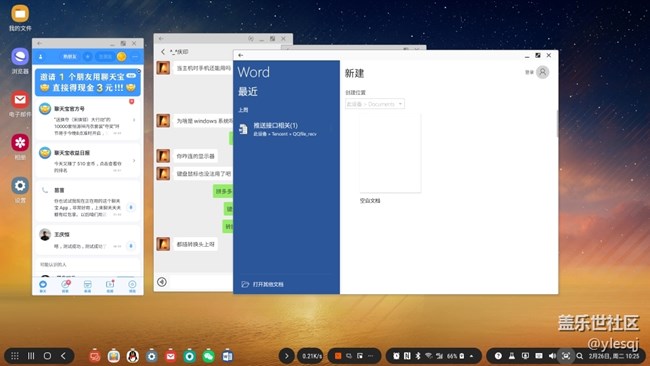Open the last bottom tab in 聊天宝
The width and height of the screenshot is (650, 366).
(132, 286)
